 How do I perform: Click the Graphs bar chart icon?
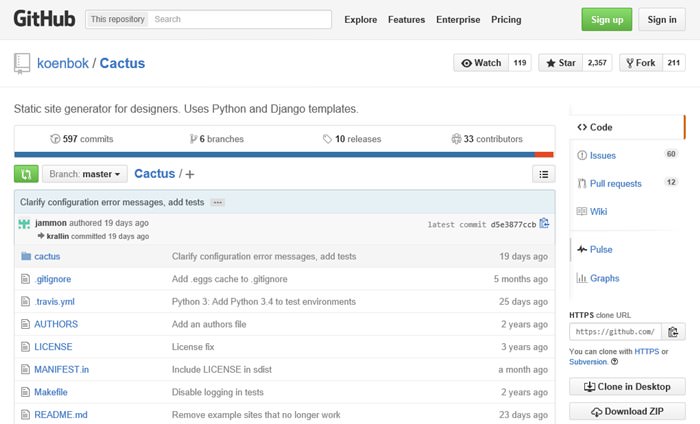(x=582, y=278)
